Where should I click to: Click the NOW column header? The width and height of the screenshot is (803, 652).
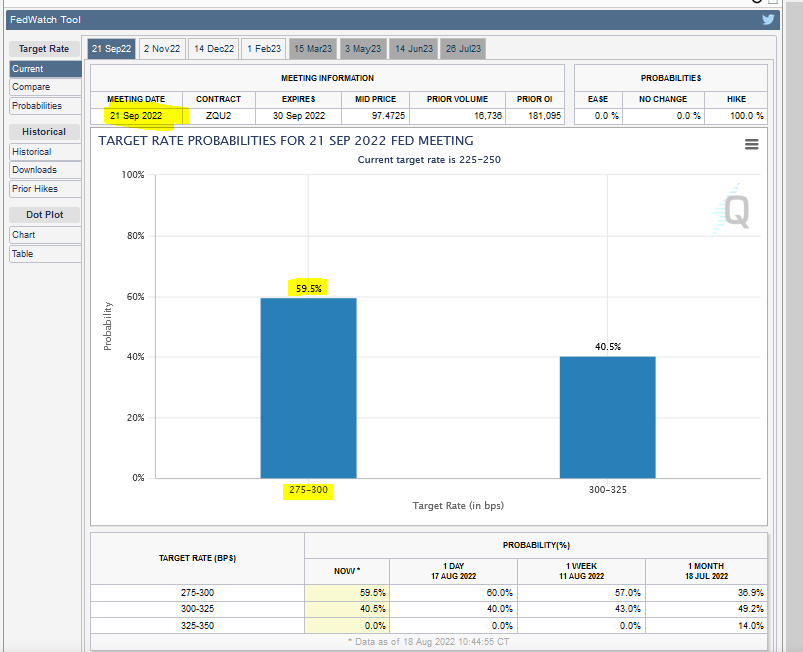coord(347,571)
